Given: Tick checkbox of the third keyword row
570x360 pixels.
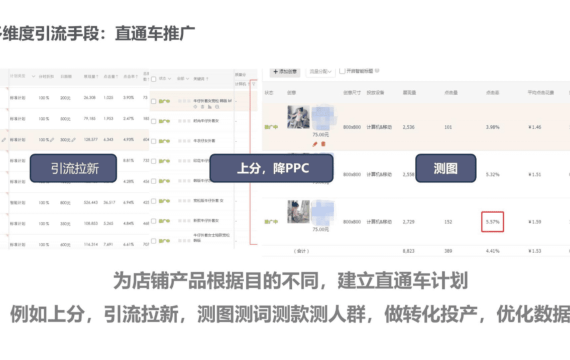Looking at the screenshot, I should coord(154,141).
